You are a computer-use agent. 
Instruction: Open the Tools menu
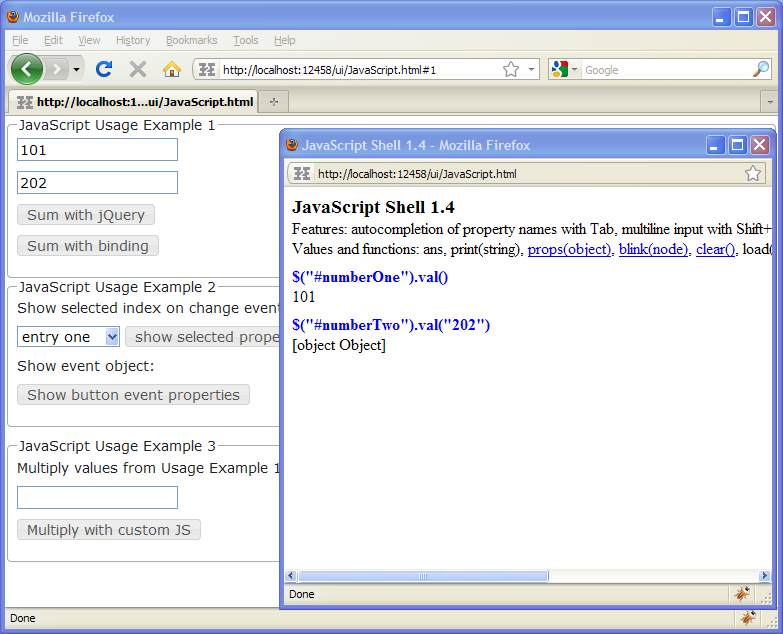tap(245, 40)
